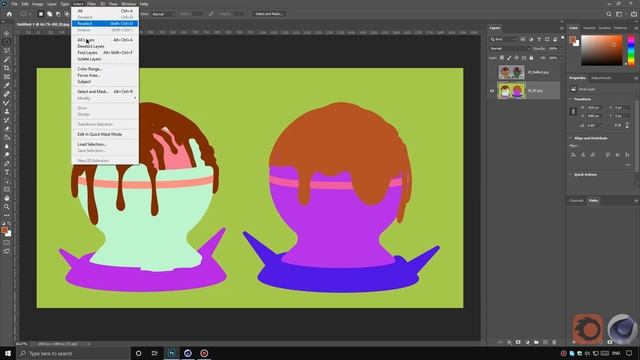Switch to the Adjustments tab
This screenshot has width=640, height=360.
pyautogui.click(x=601, y=78)
